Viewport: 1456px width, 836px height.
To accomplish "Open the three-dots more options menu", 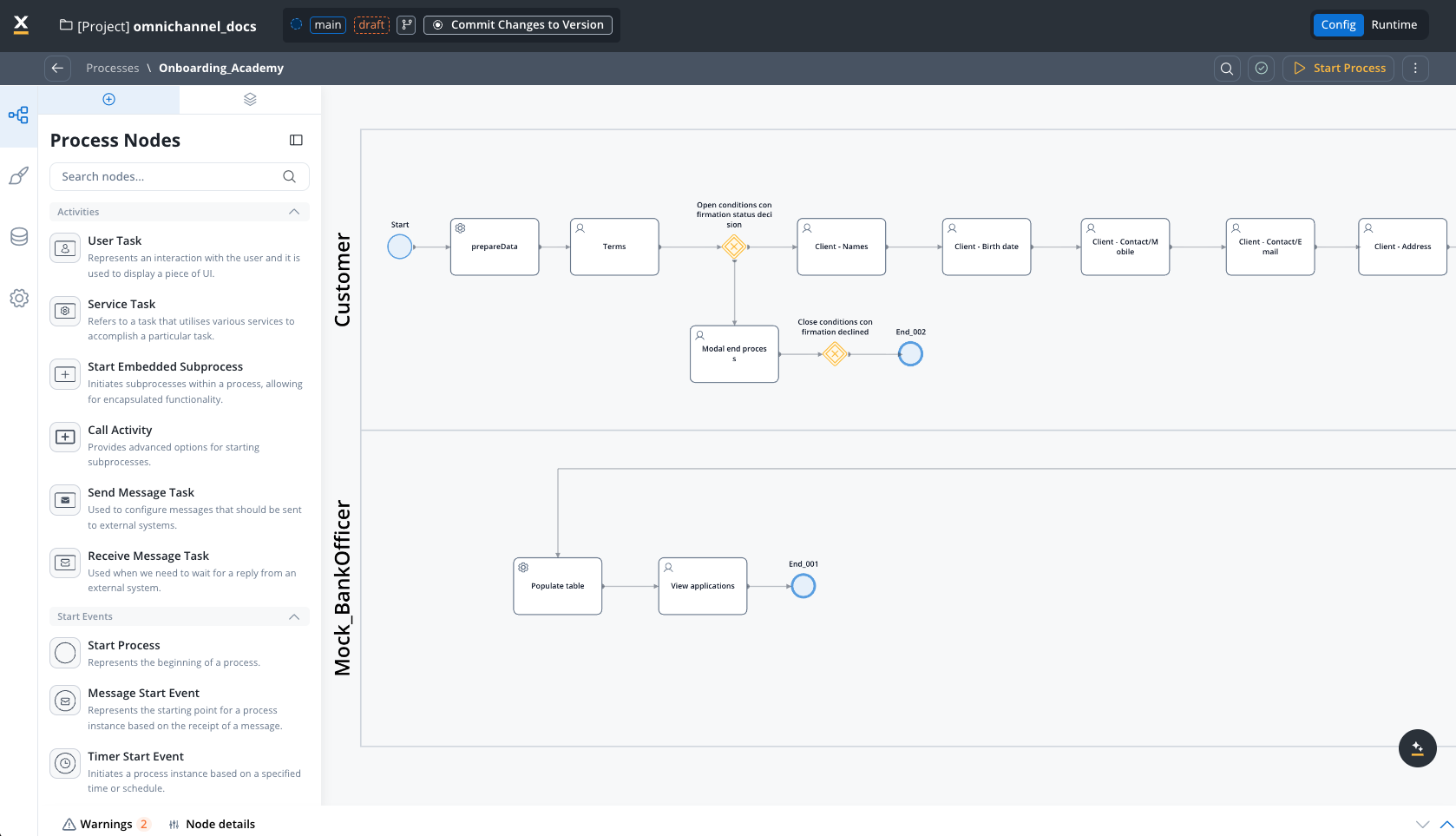I will [1414, 69].
